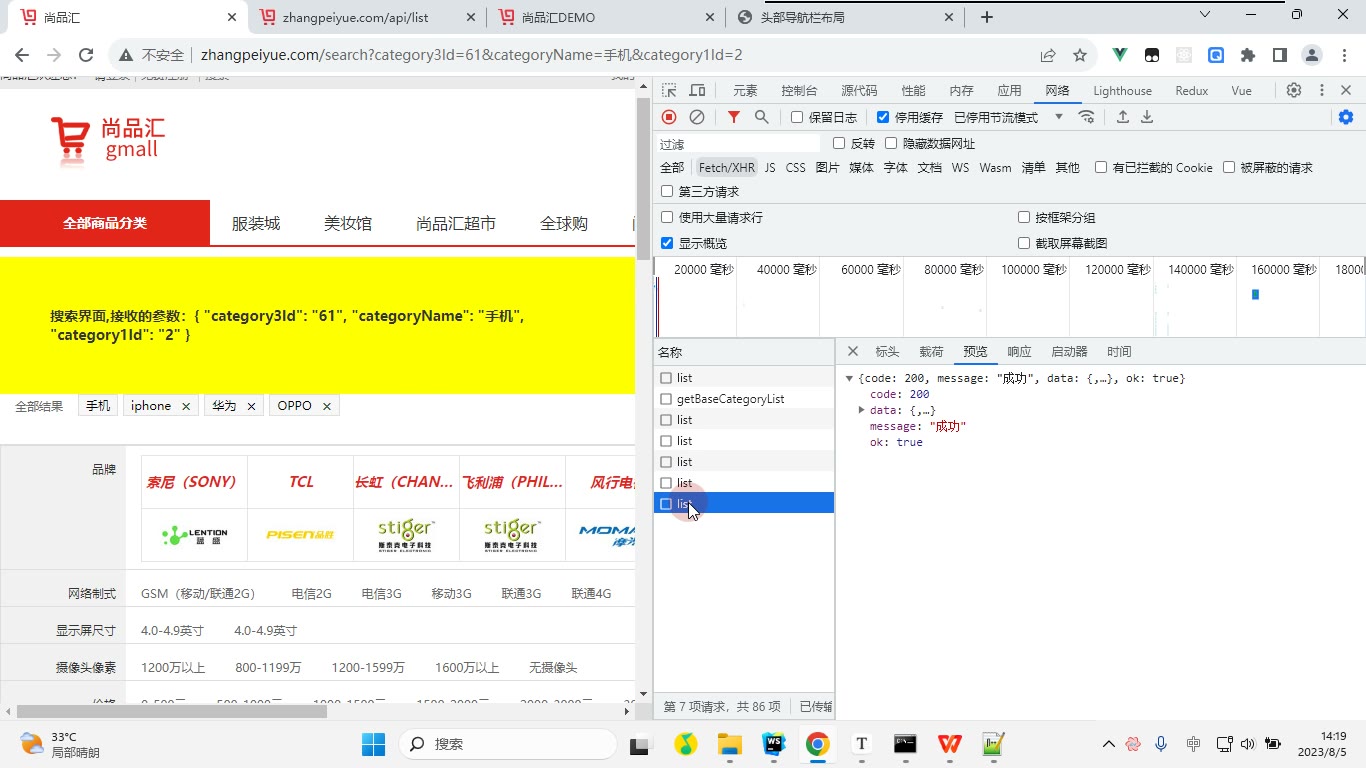The width and height of the screenshot is (1366, 768).
Task: Open network search with magnifier icon
Action: (x=762, y=117)
